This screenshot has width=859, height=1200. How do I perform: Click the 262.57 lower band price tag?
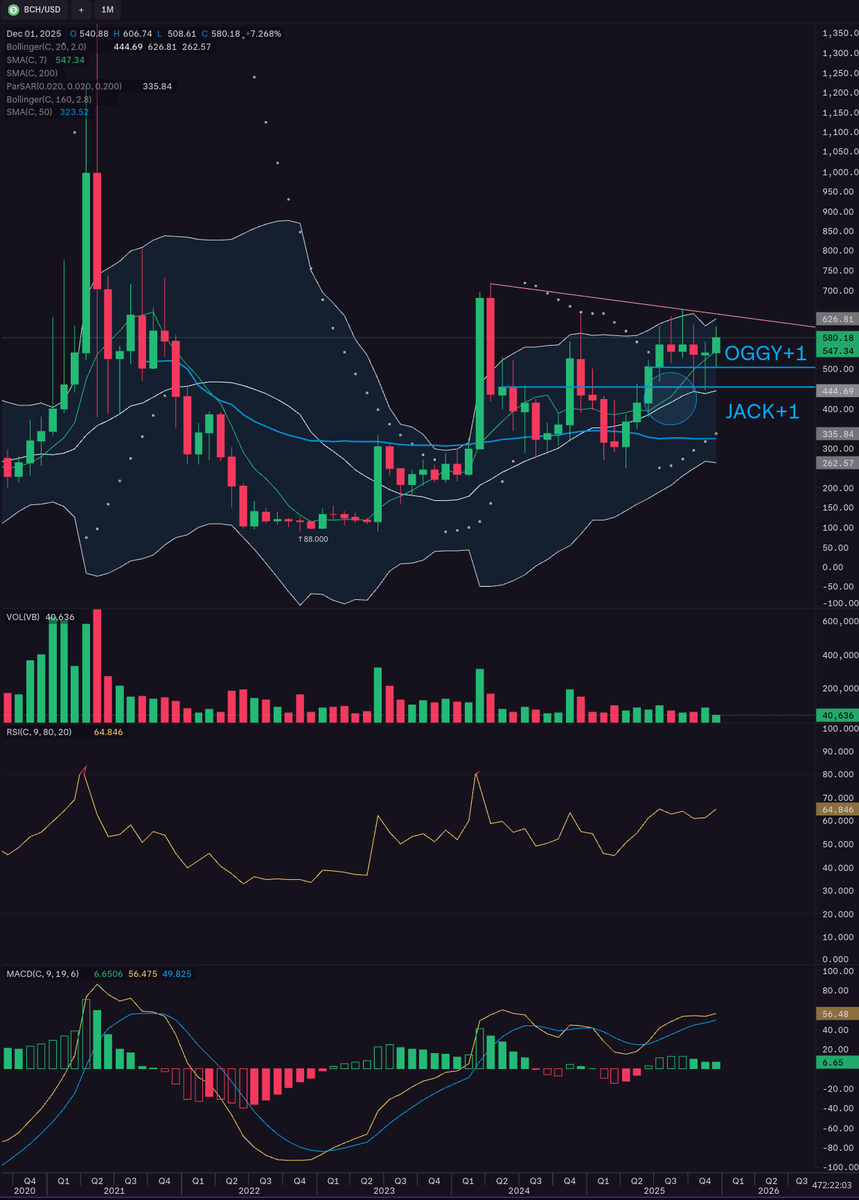836,463
